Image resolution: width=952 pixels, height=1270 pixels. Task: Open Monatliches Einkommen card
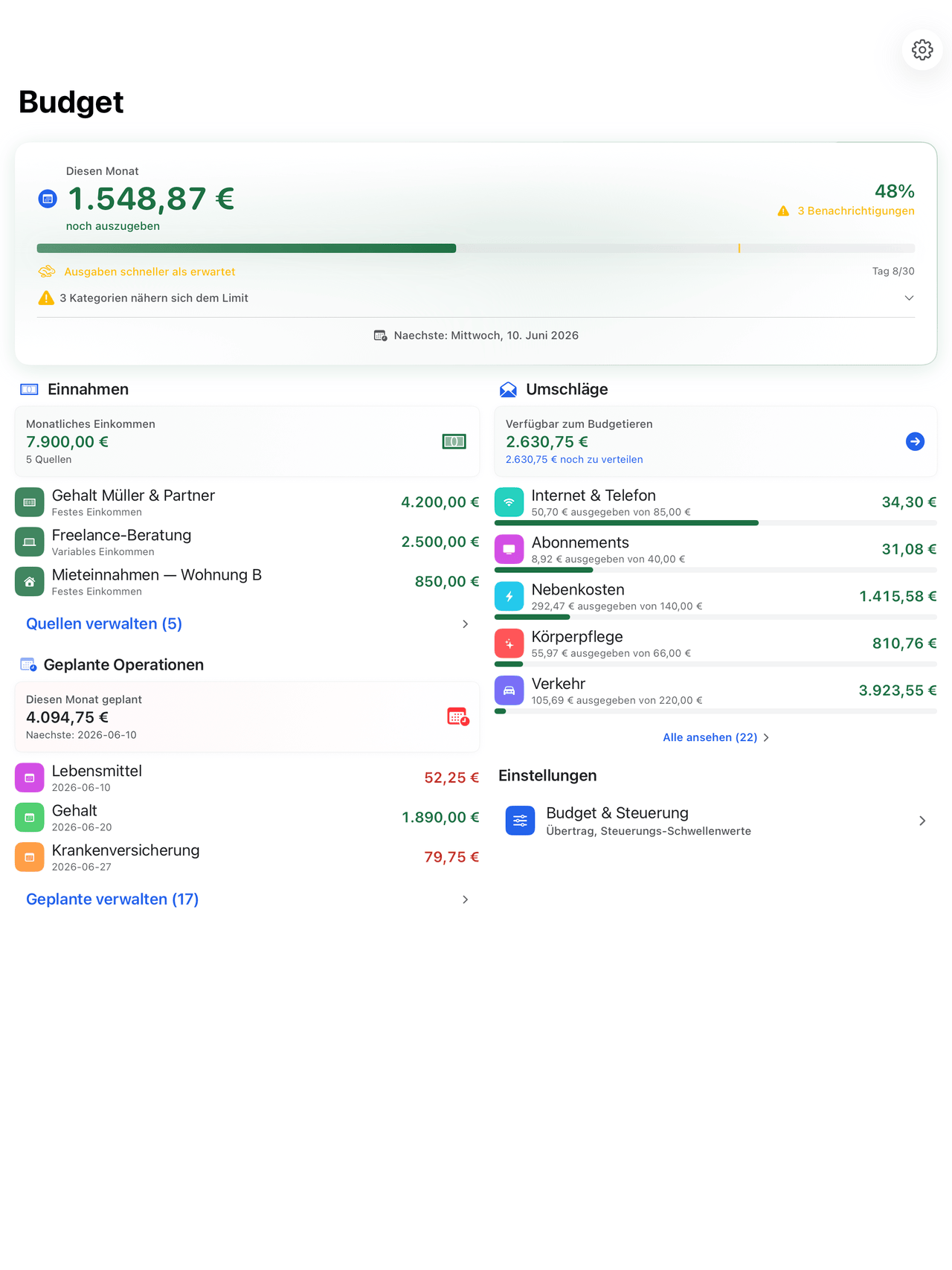click(247, 441)
